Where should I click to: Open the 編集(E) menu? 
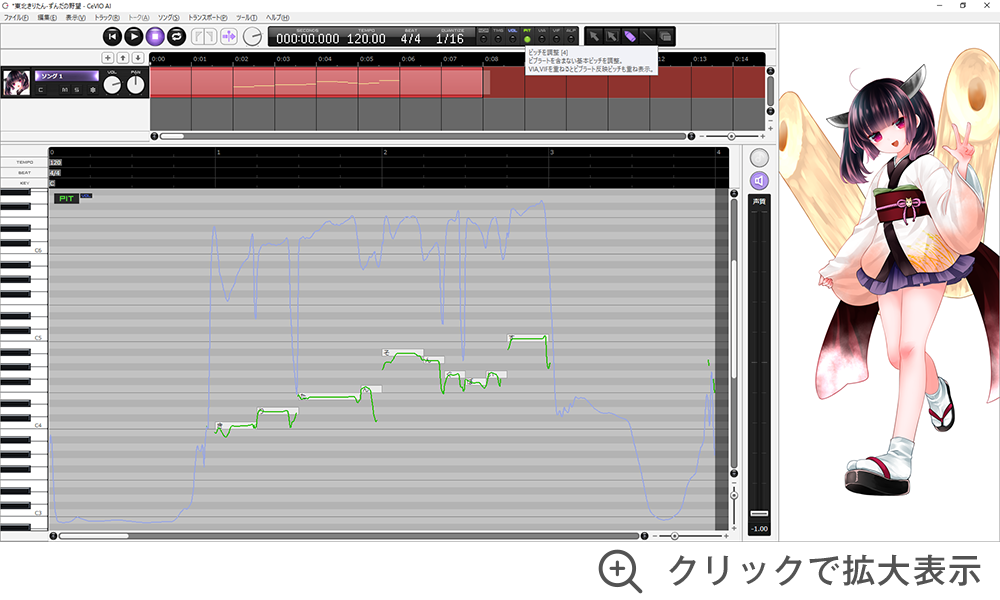pyautogui.click(x=47, y=18)
